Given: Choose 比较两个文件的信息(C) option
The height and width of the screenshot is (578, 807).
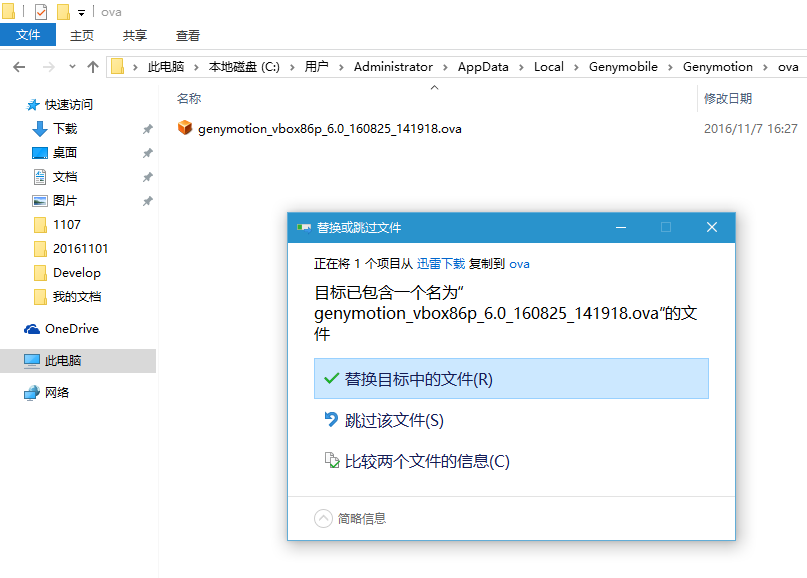Looking at the screenshot, I should tap(427, 461).
